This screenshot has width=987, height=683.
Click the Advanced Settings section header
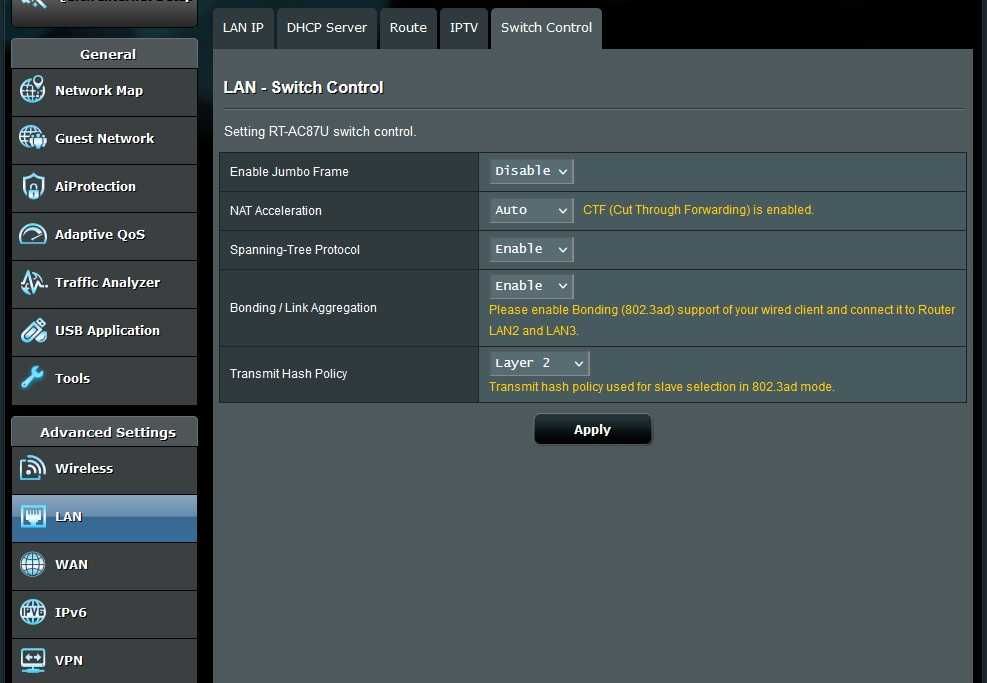point(104,432)
